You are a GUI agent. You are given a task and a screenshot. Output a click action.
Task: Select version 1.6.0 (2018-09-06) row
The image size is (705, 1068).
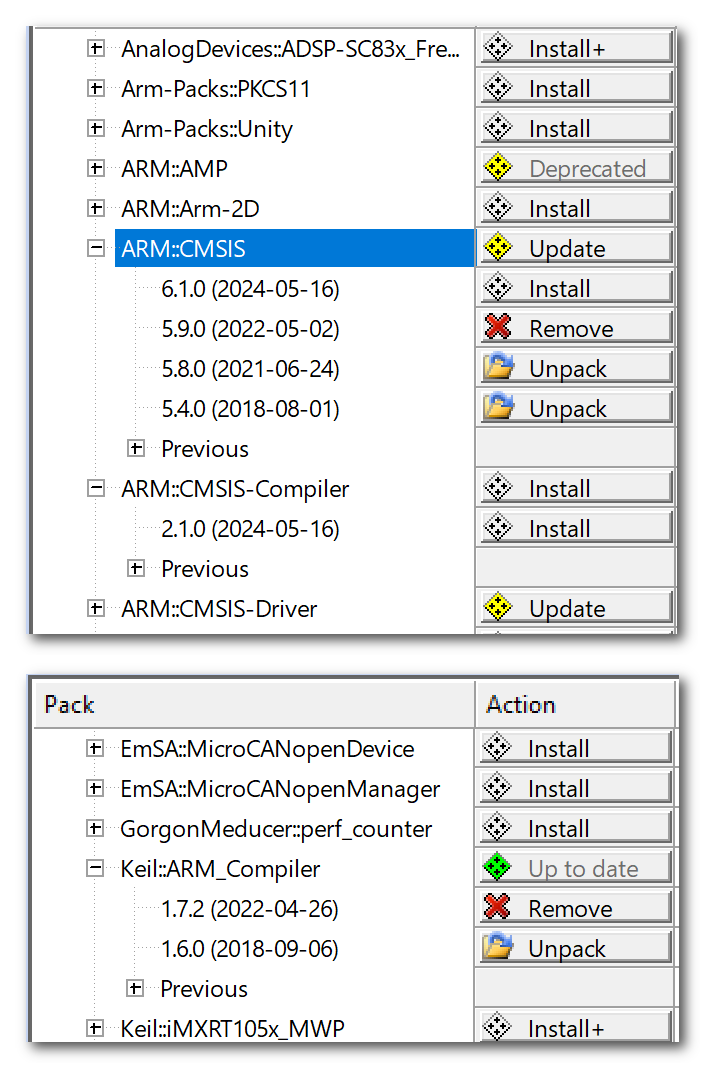coord(249,949)
